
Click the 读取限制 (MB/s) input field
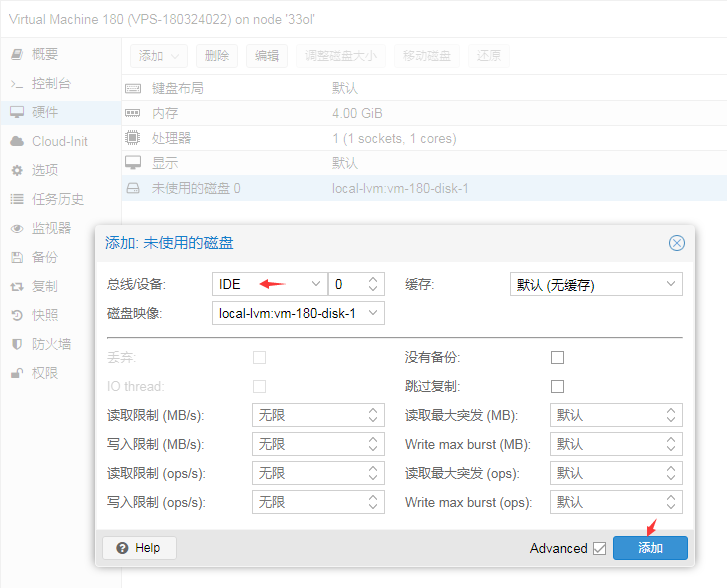(309, 415)
